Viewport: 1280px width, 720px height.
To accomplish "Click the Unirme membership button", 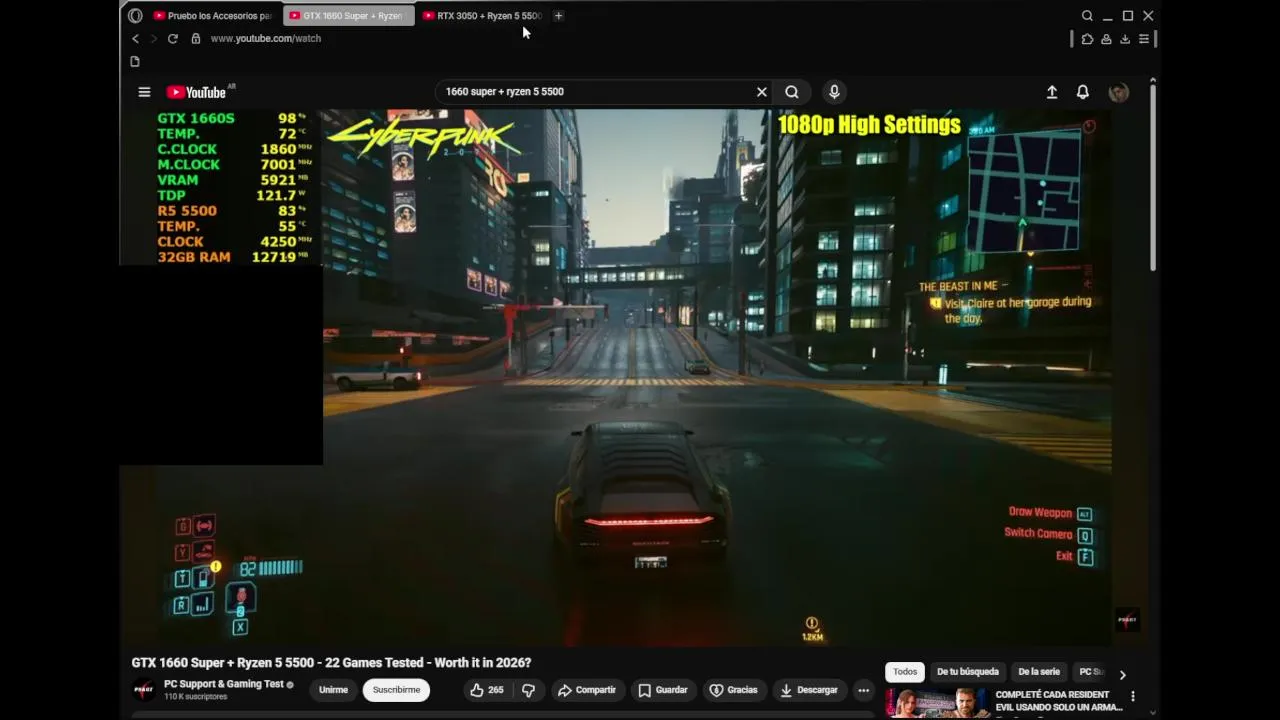I will pos(333,690).
